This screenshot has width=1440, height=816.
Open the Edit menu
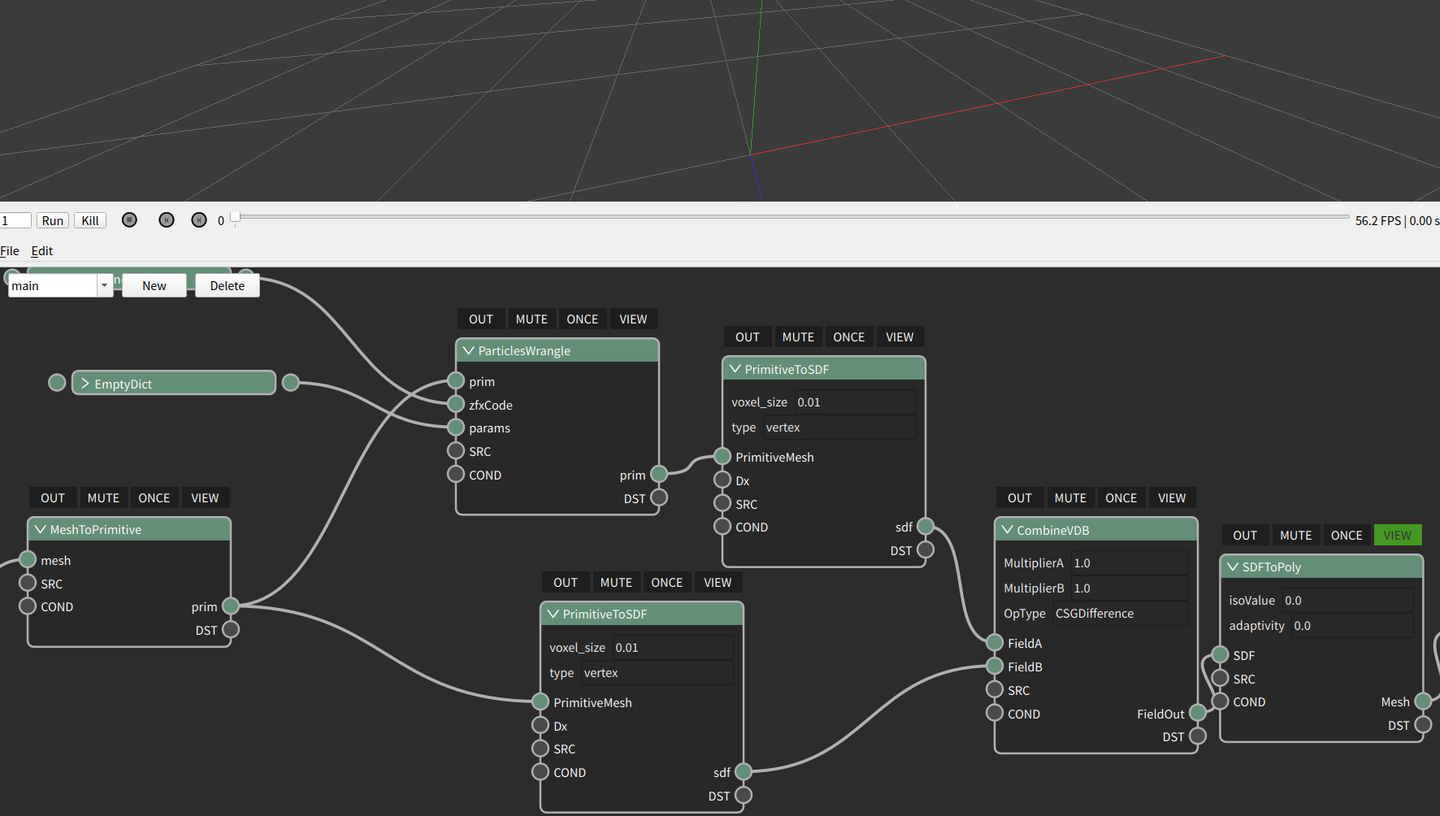click(42, 251)
